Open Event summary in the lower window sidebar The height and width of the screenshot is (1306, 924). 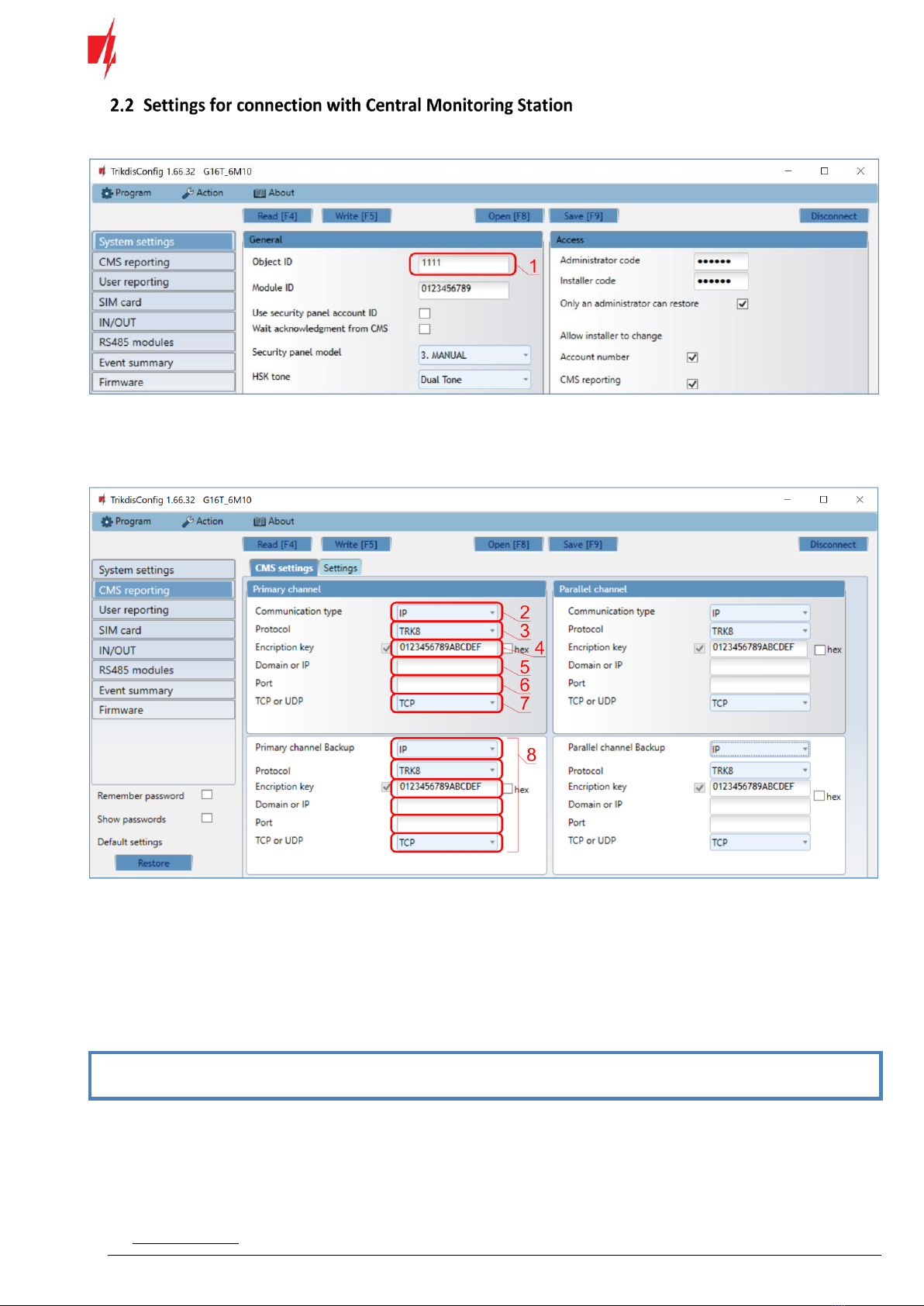pos(164,691)
